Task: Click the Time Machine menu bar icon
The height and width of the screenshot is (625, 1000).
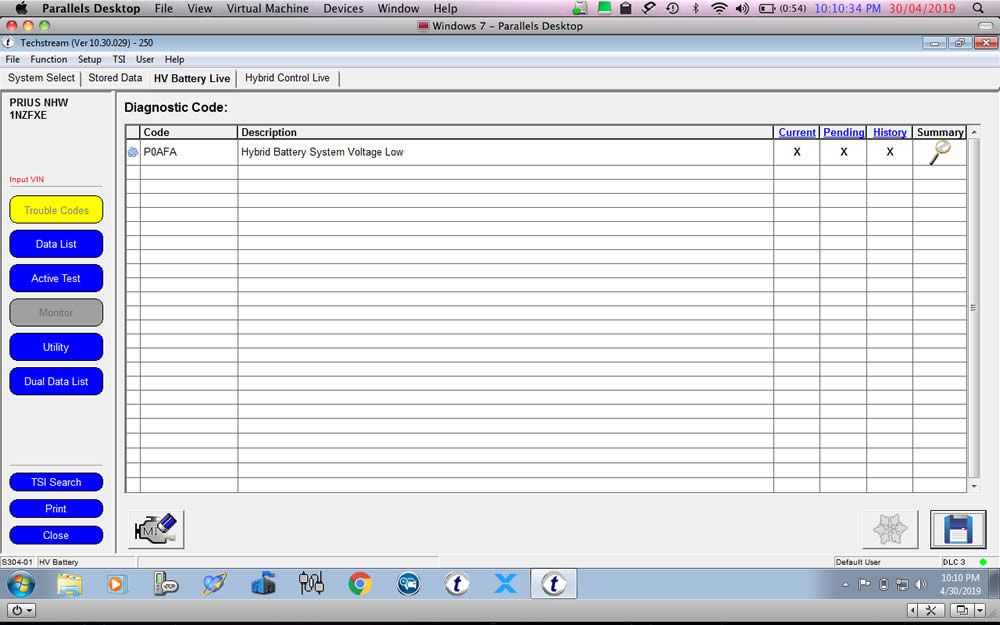Action: [x=672, y=8]
